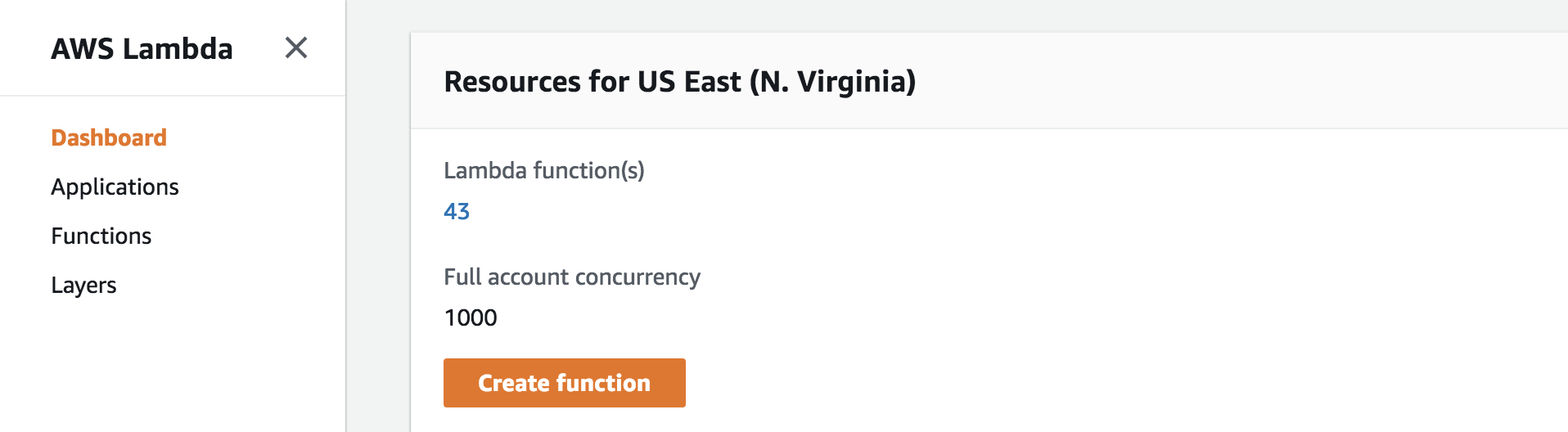
Task: Click the AWS Lambda sidebar title
Action: tap(142, 49)
